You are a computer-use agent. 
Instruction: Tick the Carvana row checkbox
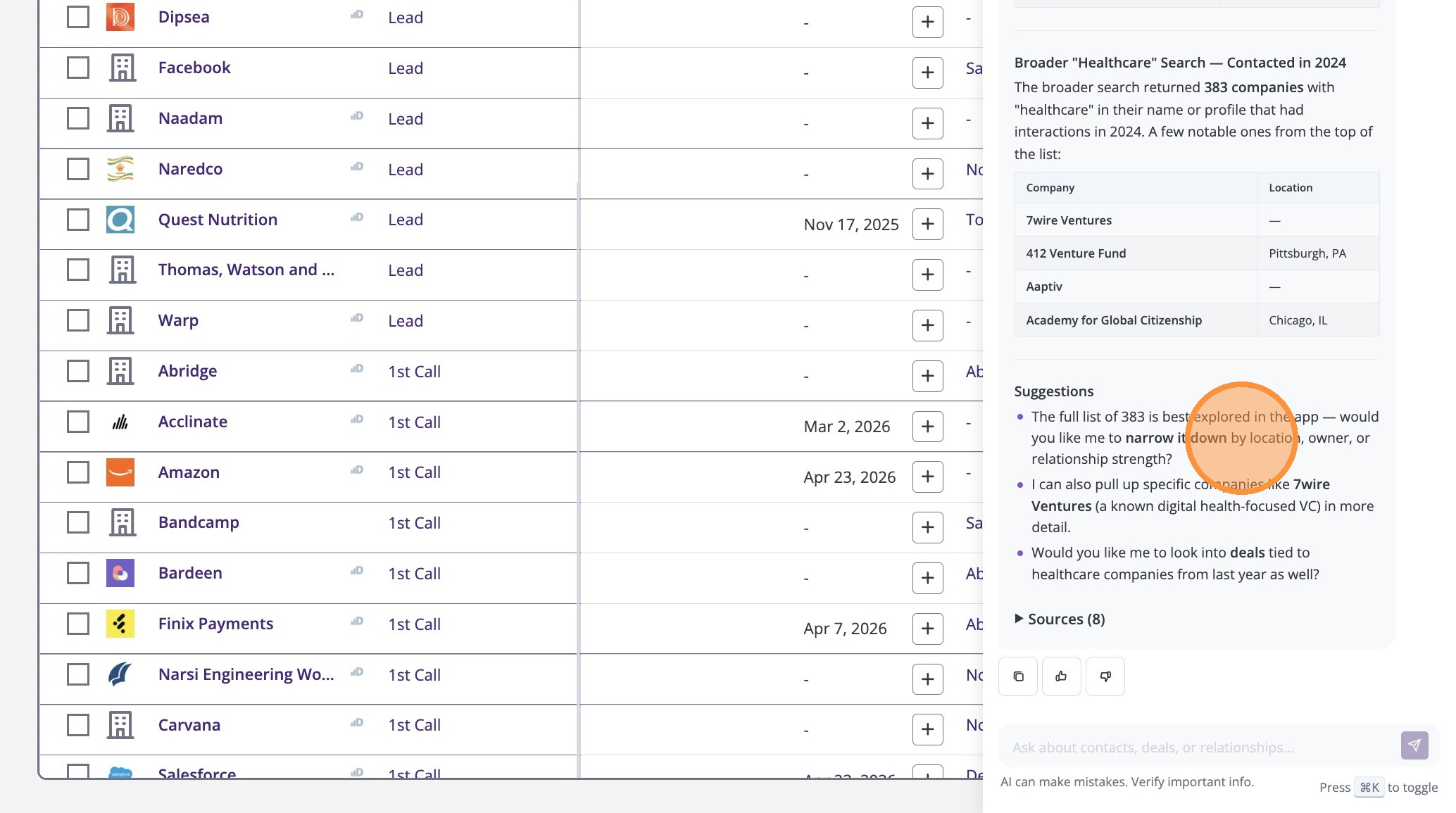tap(78, 725)
